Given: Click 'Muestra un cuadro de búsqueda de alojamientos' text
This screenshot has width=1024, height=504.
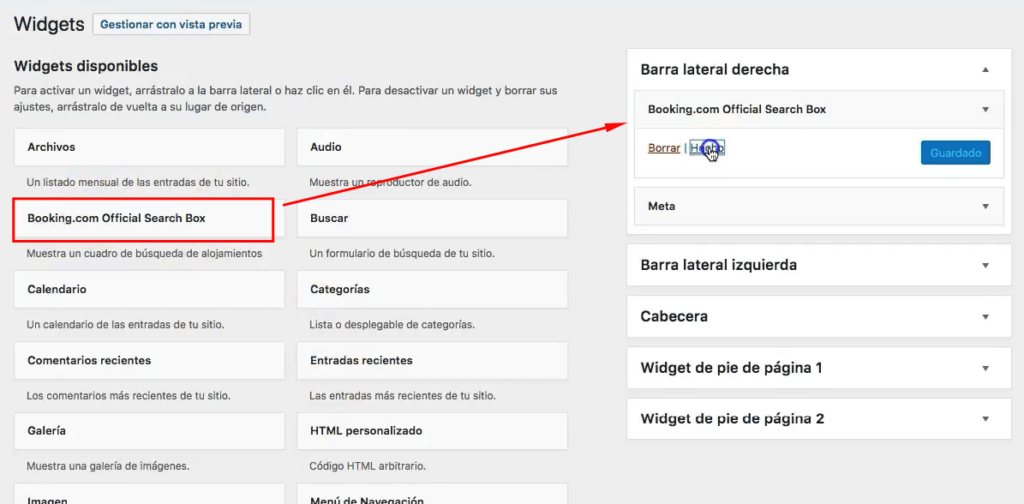Looking at the screenshot, I should pyautogui.click(x=144, y=253).
